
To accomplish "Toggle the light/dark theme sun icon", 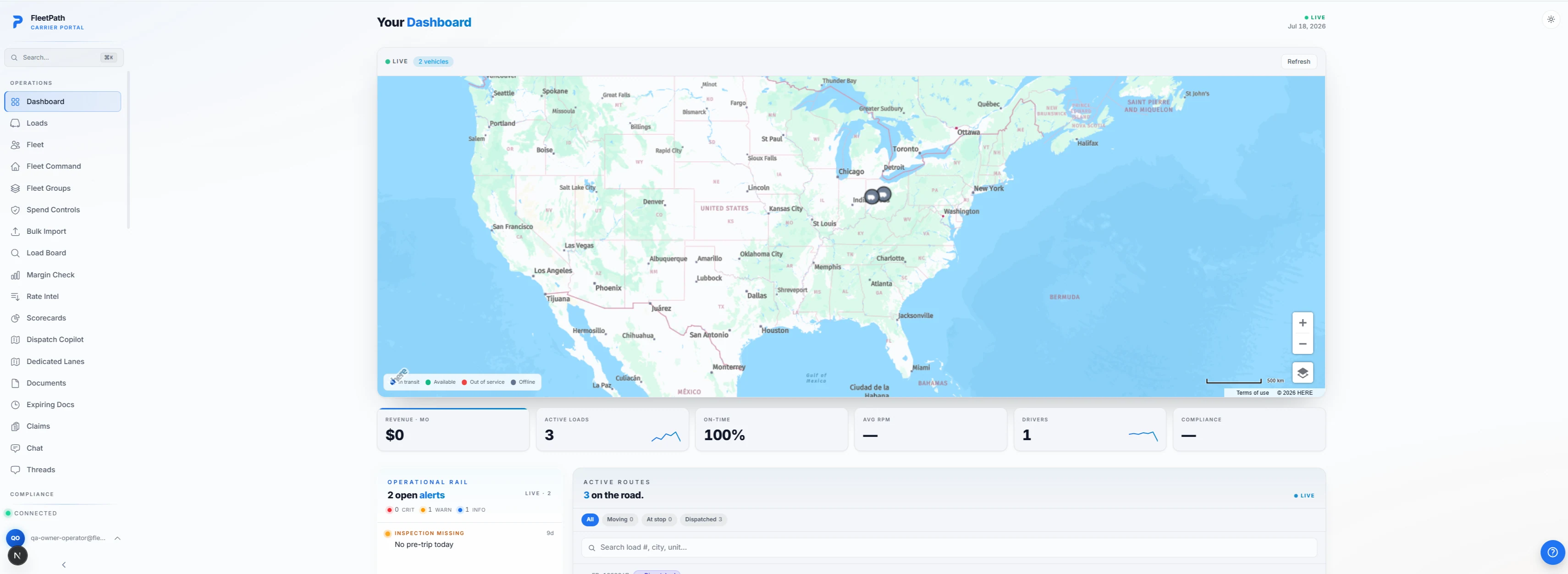I will point(1551,19).
